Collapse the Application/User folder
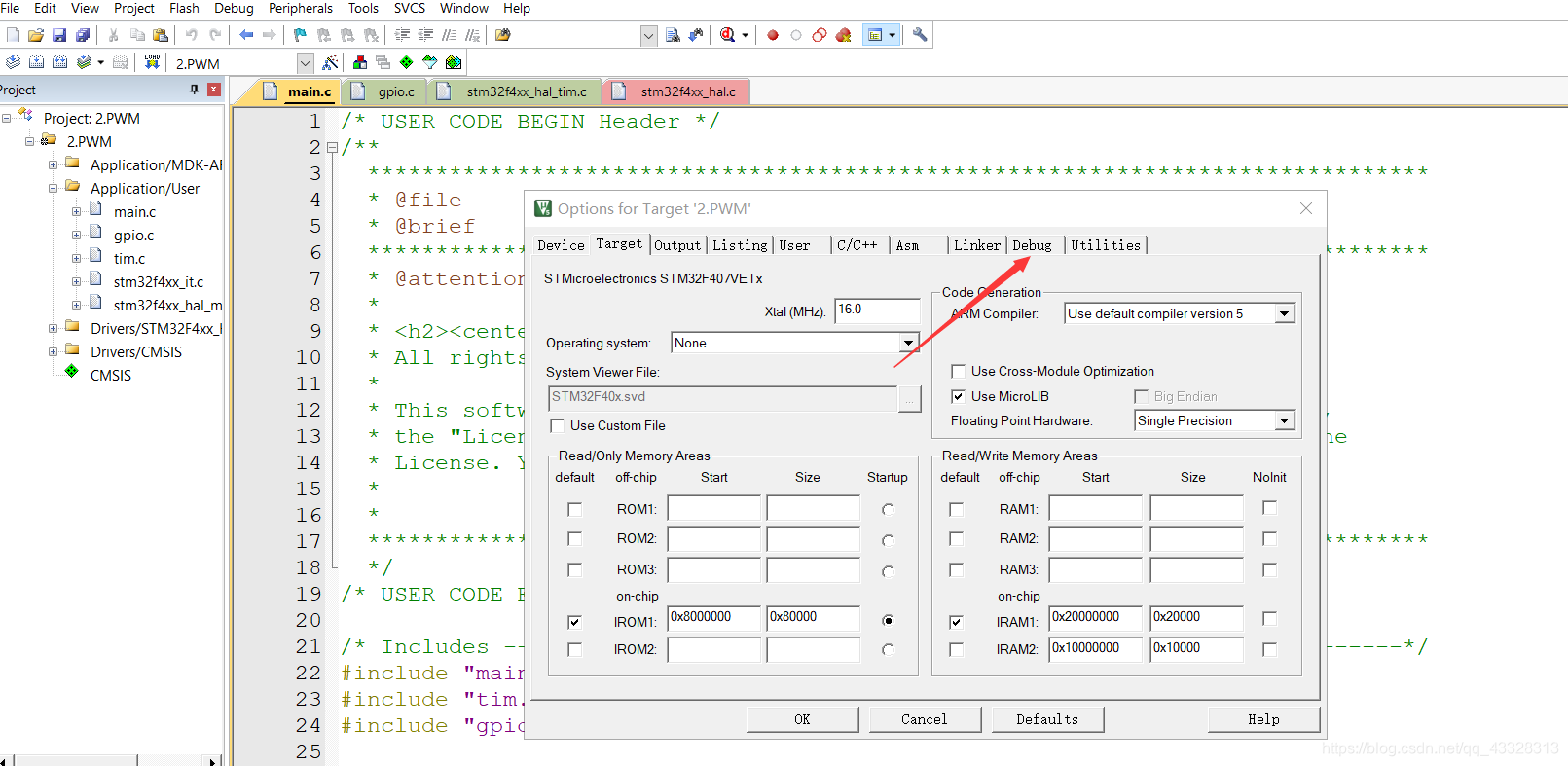1568x766 pixels. [x=53, y=189]
